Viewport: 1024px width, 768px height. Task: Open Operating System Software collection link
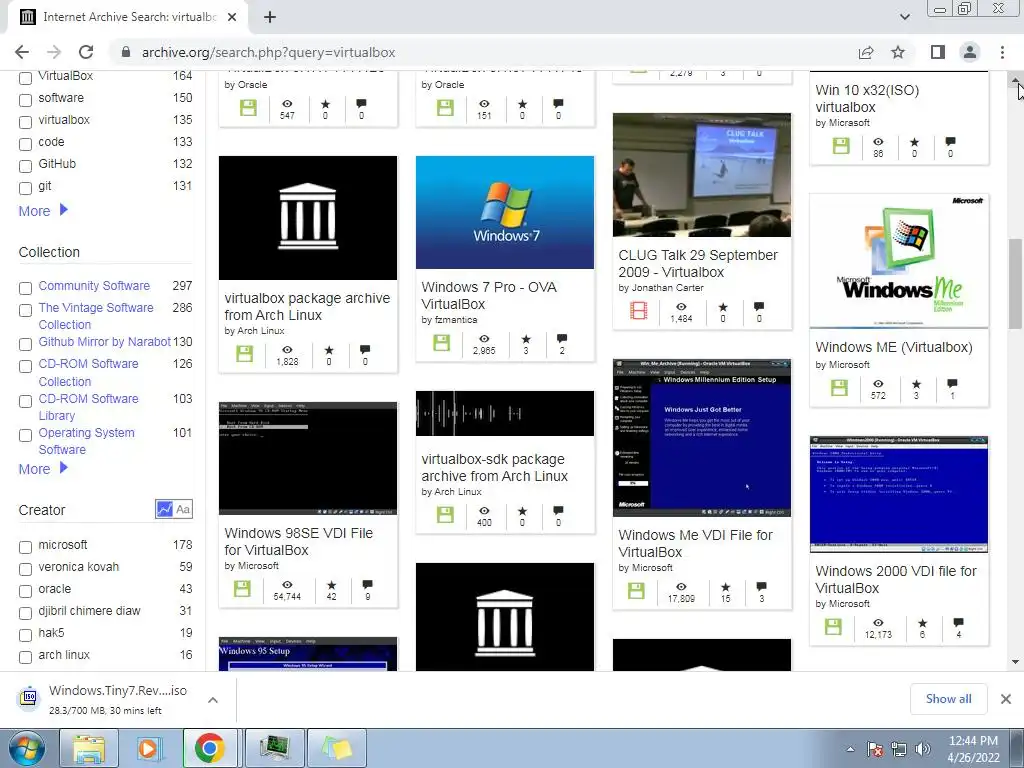pos(86,441)
